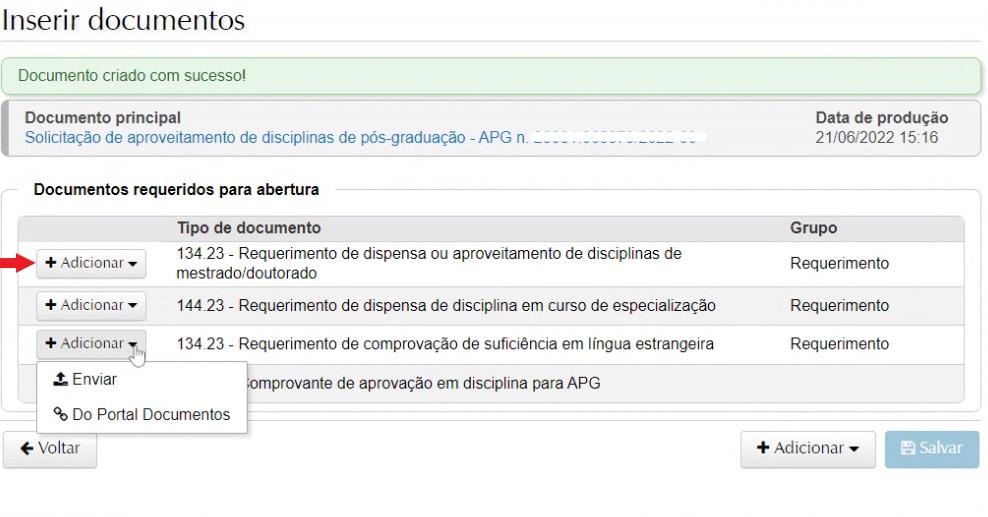Click the plus icon in the 144.23 row
Viewport: 988px width, 517px height.
51,304
